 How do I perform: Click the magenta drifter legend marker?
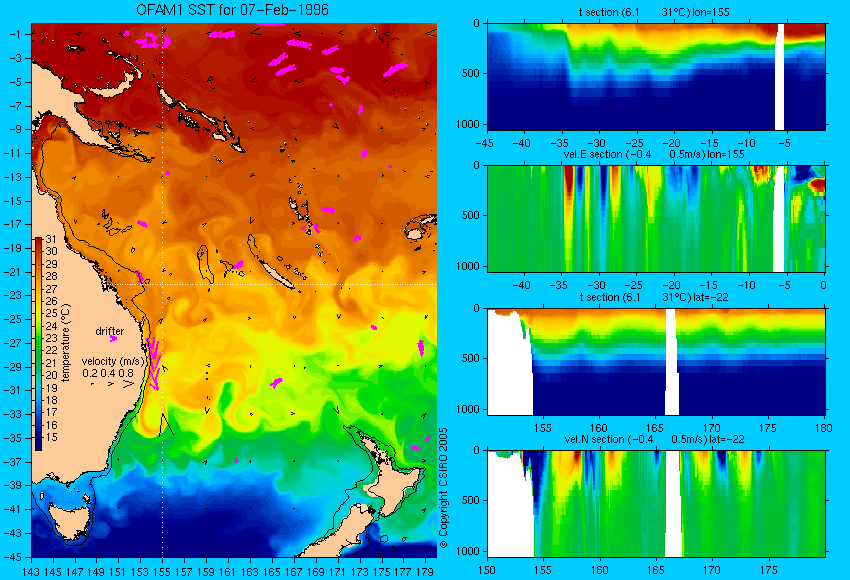tap(113, 339)
